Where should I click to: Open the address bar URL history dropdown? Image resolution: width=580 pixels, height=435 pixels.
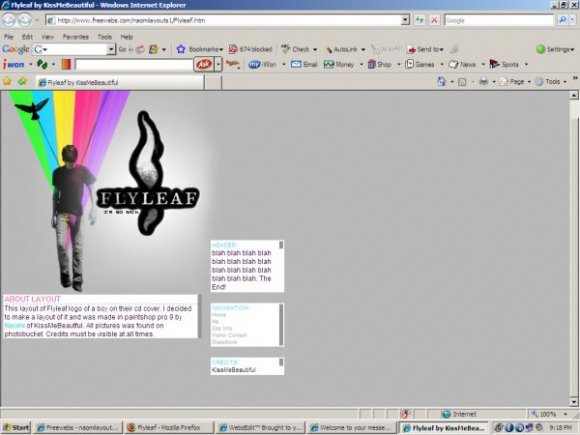click(x=406, y=20)
